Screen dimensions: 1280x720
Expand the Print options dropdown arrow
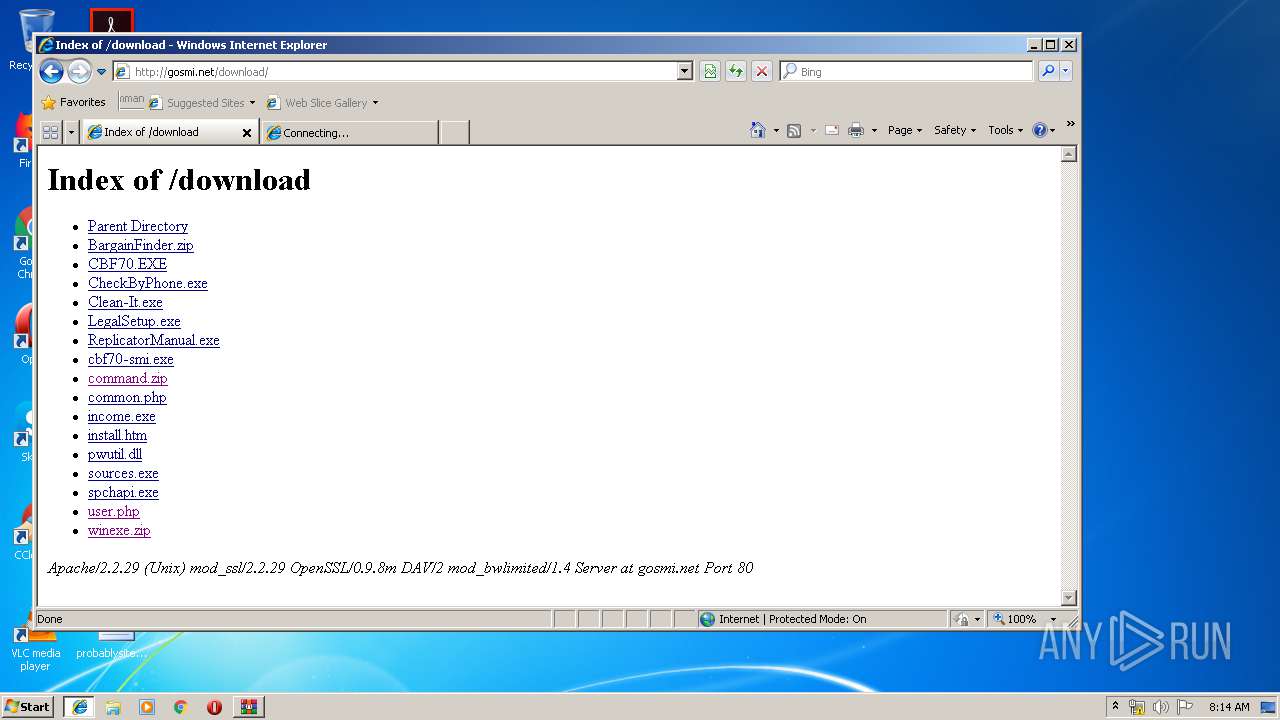874,130
